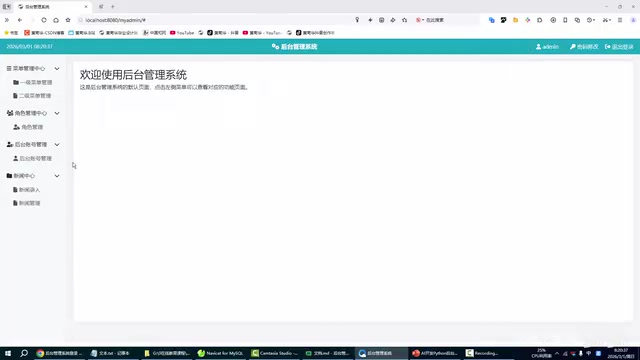Click the 2026/03/01 date-time text in header
Screen dimensions: 640x360
coord(29,47)
